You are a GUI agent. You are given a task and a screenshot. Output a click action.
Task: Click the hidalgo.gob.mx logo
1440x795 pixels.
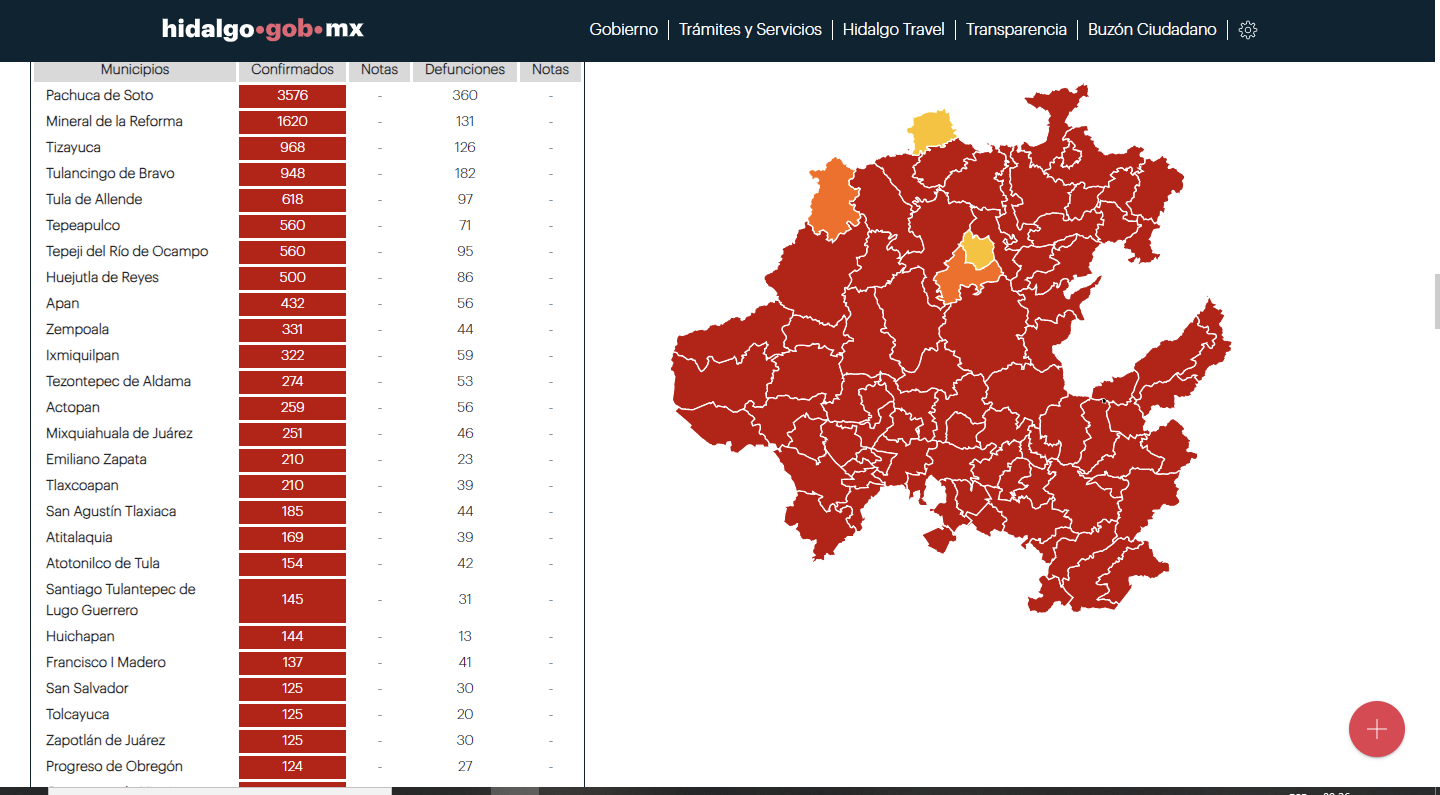point(262,29)
